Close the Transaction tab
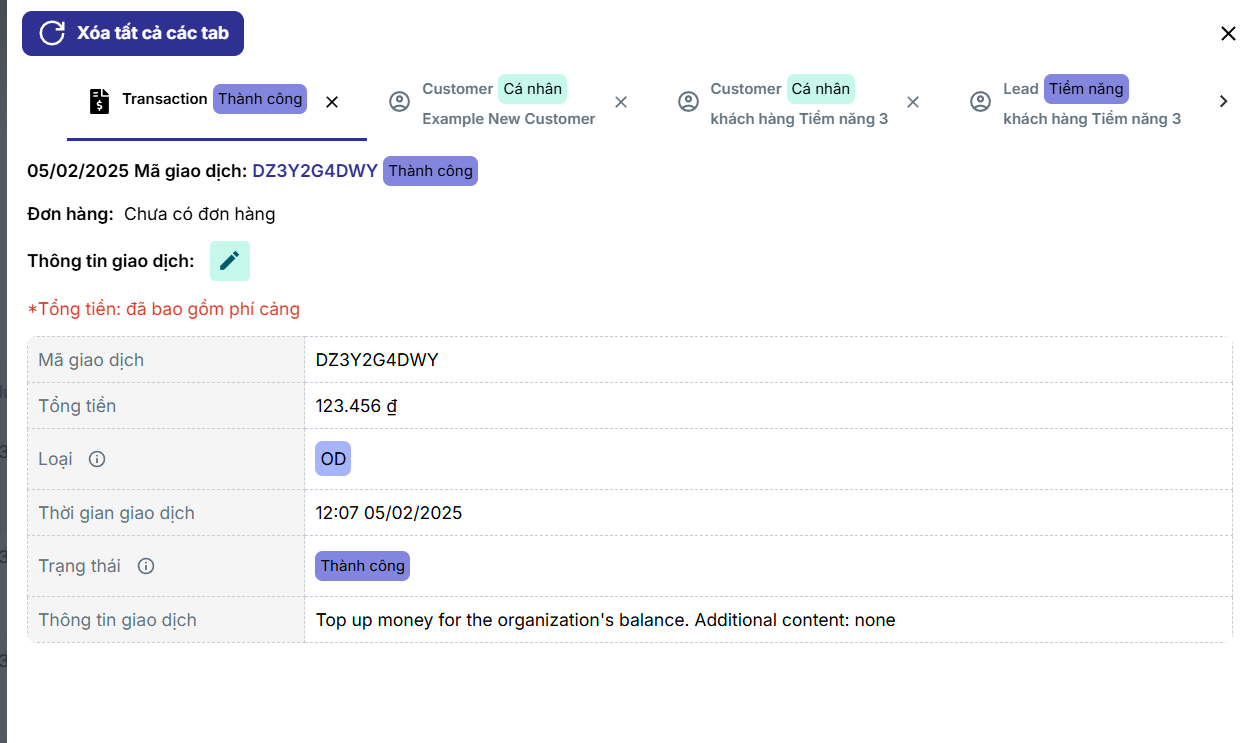 (333, 102)
